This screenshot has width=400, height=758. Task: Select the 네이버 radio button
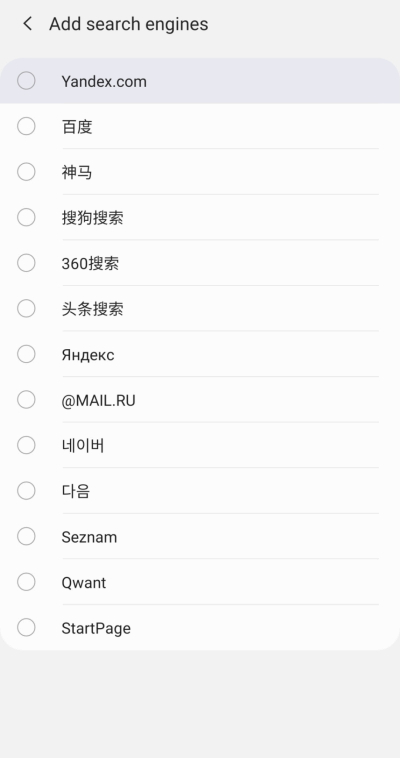[x=26, y=445]
